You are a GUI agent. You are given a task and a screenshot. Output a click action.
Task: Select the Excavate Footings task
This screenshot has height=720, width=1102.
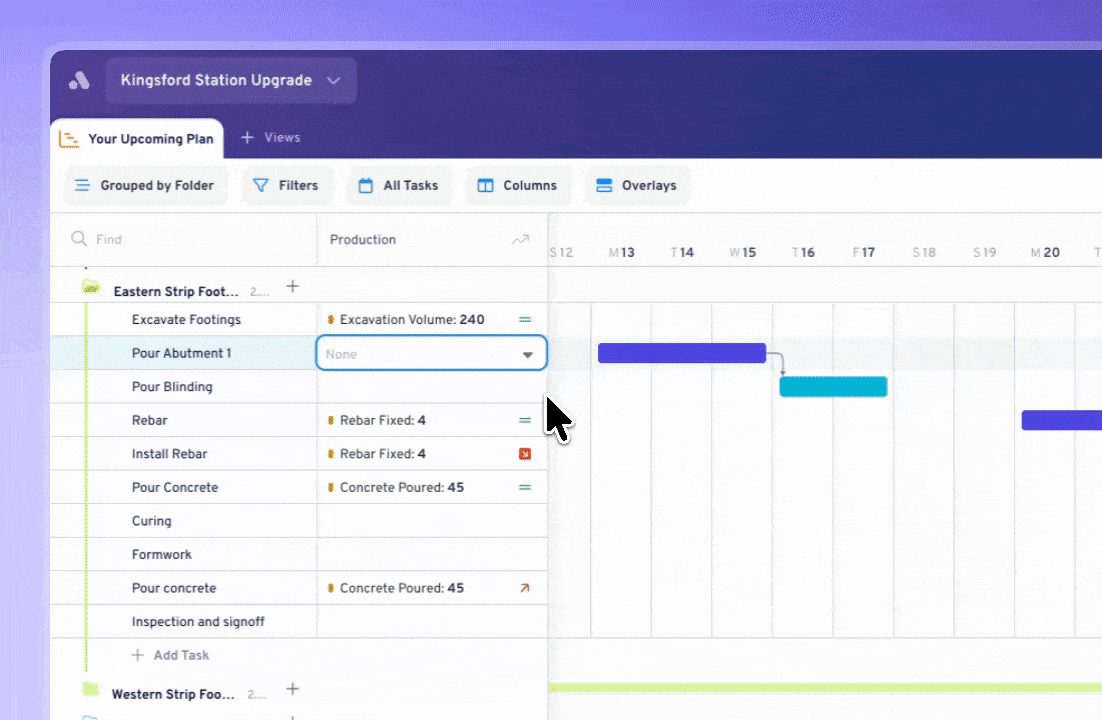(186, 319)
